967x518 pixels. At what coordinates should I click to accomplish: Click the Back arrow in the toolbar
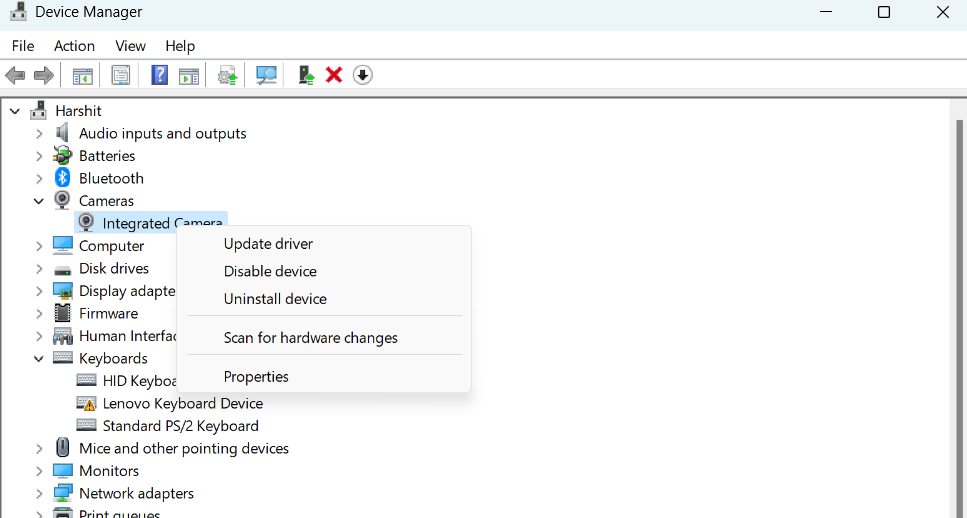tap(15, 76)
